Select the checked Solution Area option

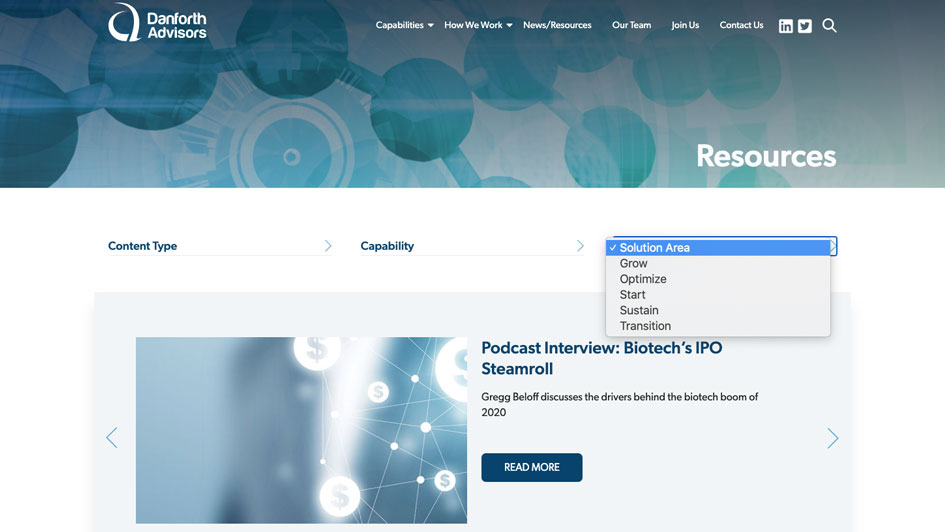coord(655,248)
